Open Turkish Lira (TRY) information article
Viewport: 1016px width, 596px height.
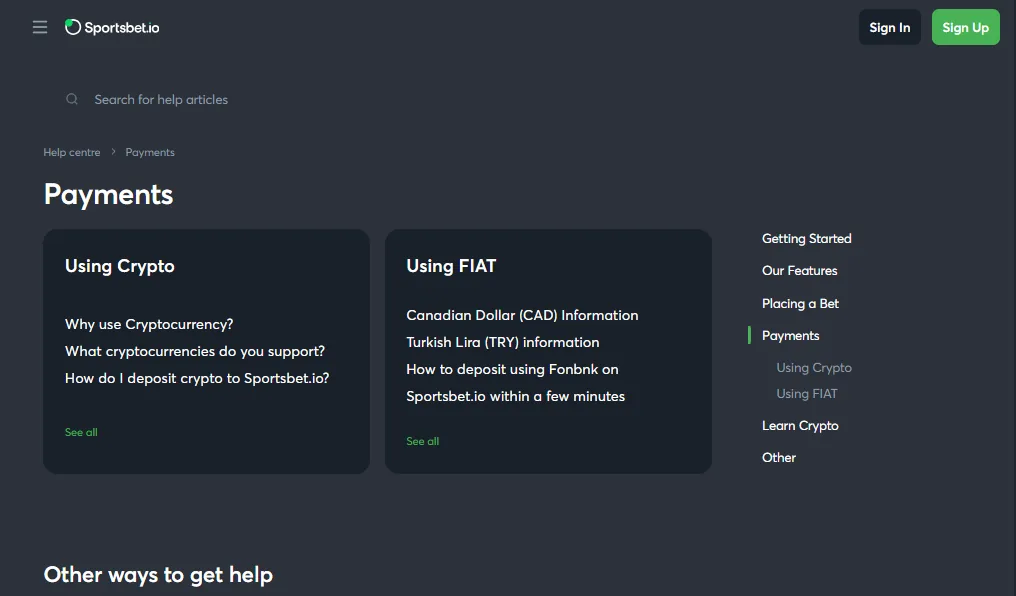[x=503, y=342]
